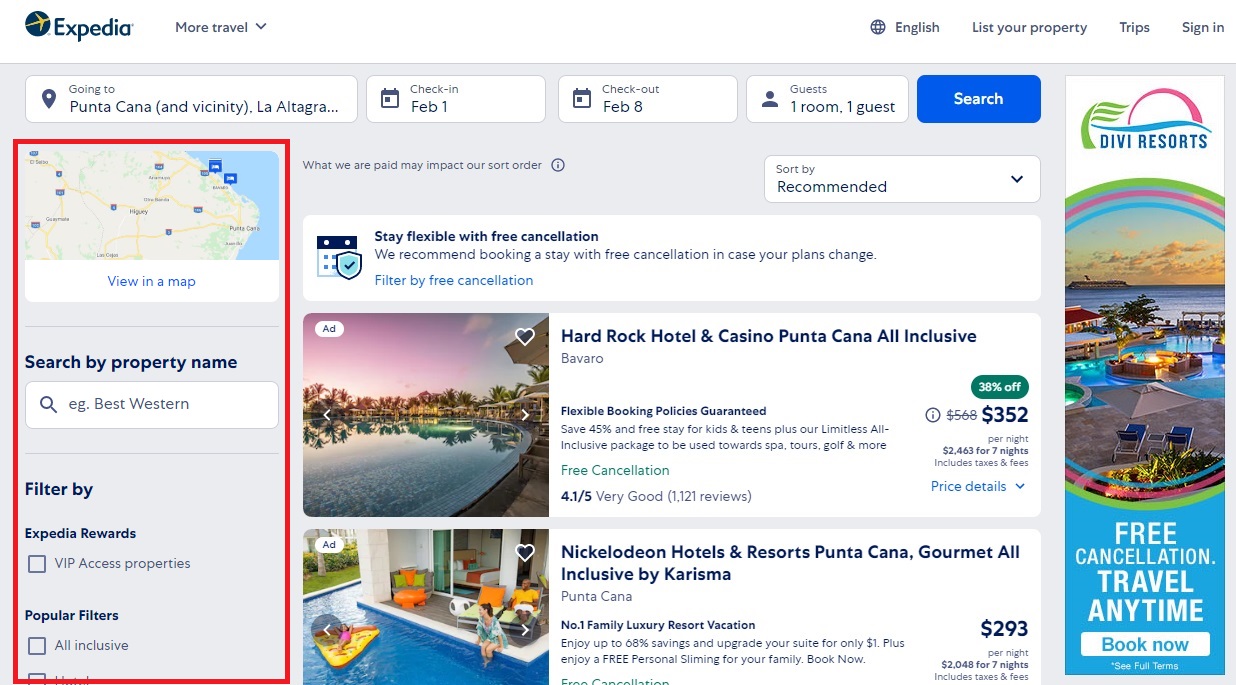This screenshot has width=1236, height=685.
Task: Save Nickelodeon Hotels with heart icon
Action: click(525, 553)
